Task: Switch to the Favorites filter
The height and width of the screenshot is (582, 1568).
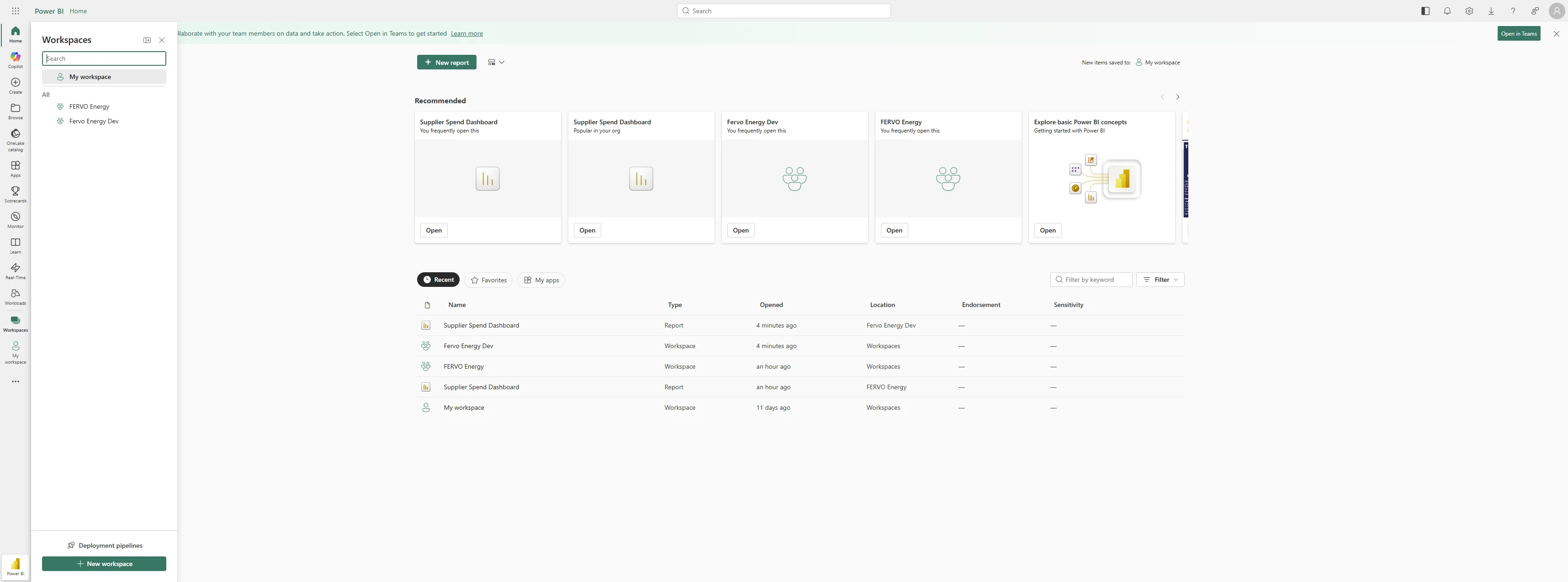Action: point(488,280)
